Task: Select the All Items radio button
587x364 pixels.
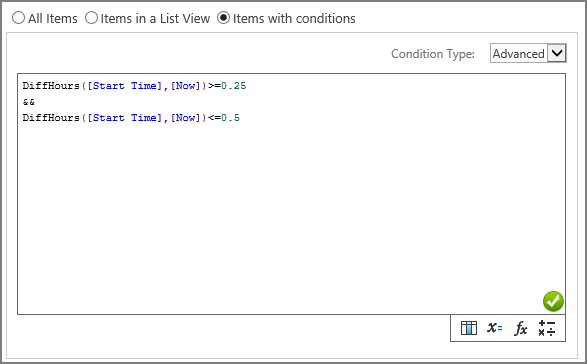Action: tap(18, 18)
